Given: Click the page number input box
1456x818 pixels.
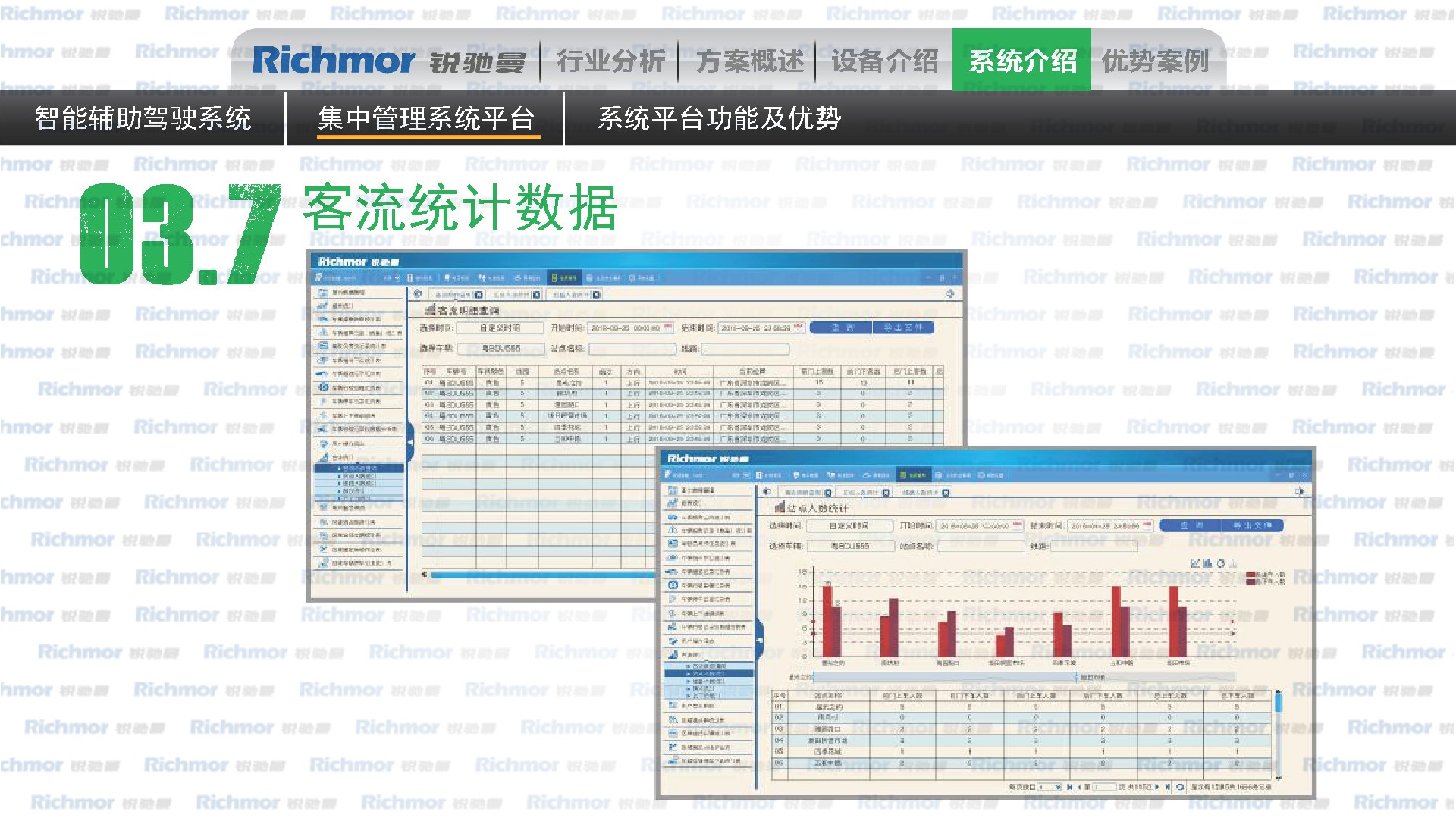Looking at the screenshot, I should point(1105,787).
